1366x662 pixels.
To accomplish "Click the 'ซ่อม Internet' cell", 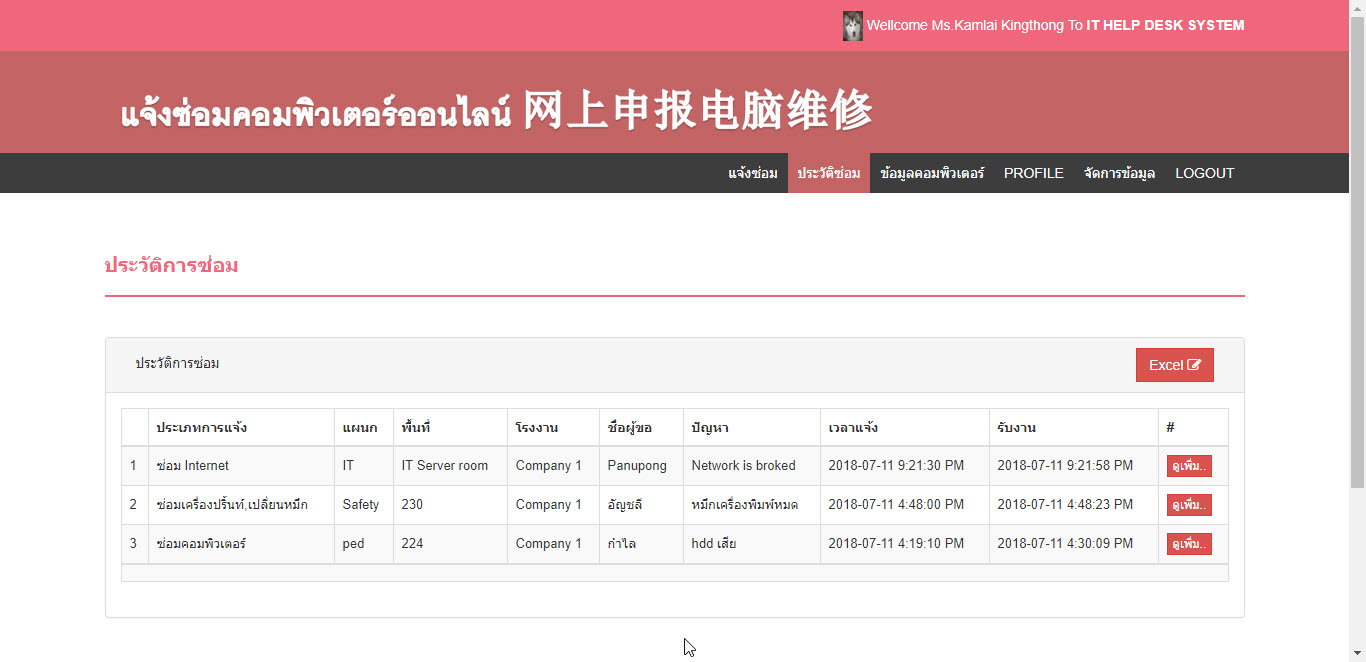I will [x=241, y=466].
